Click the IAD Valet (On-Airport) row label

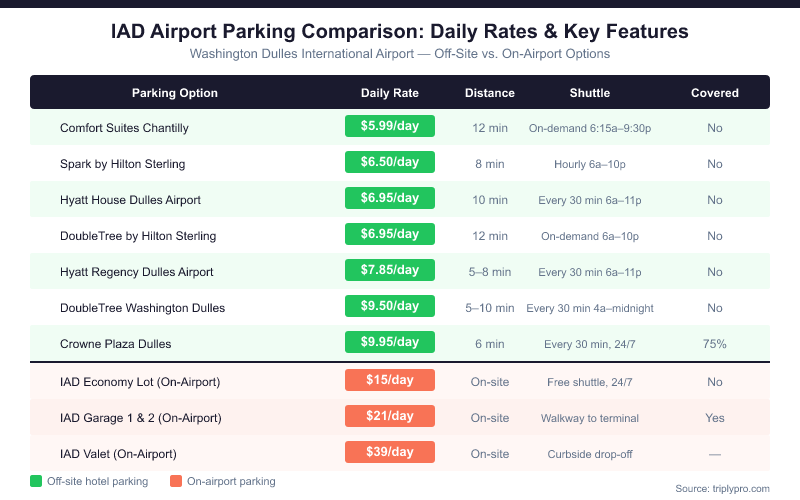tap(118, 454)
